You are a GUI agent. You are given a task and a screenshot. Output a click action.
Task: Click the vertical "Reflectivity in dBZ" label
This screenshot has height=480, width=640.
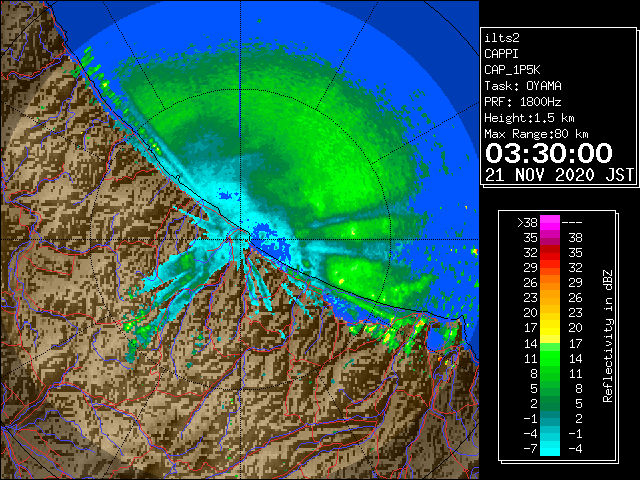607,336
